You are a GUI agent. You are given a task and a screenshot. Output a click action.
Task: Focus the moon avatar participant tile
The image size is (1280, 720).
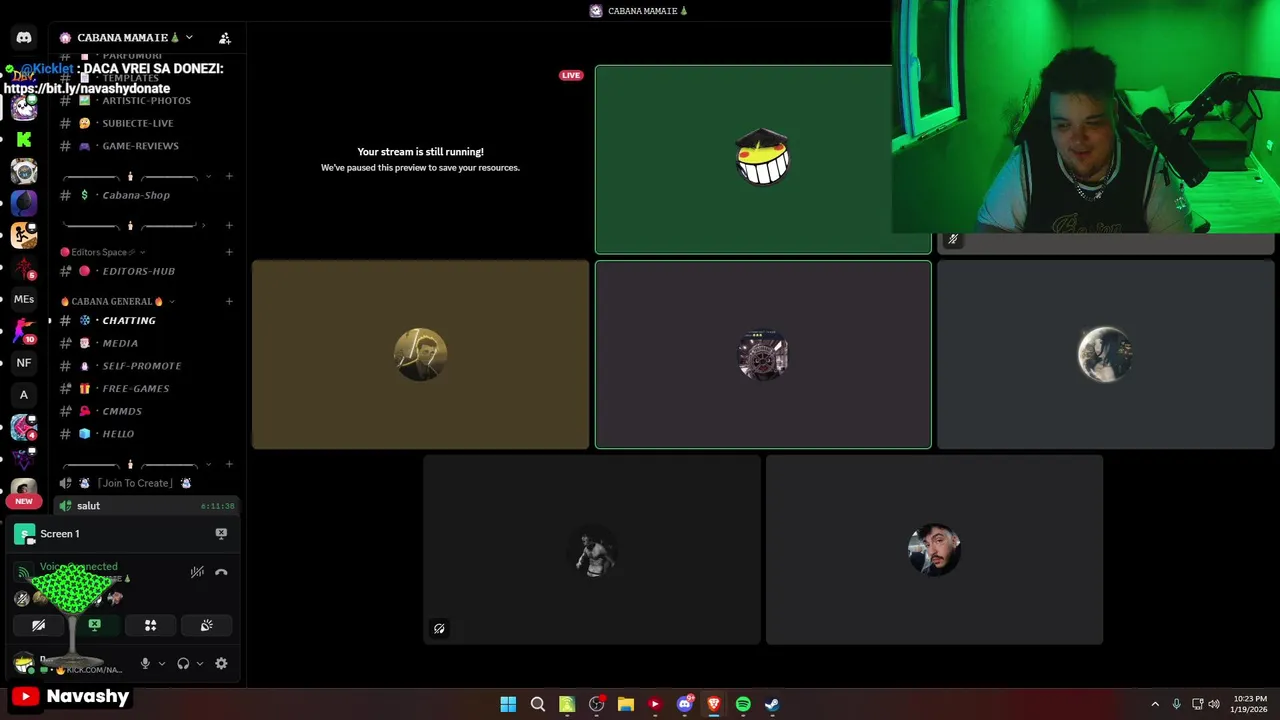coord(1105,355)
